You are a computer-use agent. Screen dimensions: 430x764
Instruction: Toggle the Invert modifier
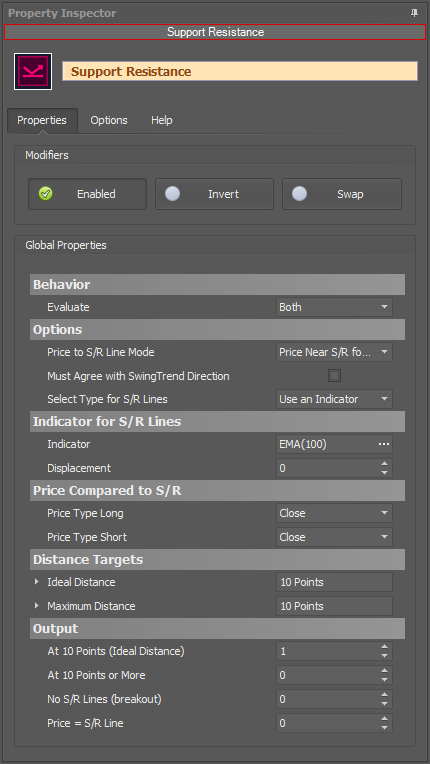tap(214, 194)
